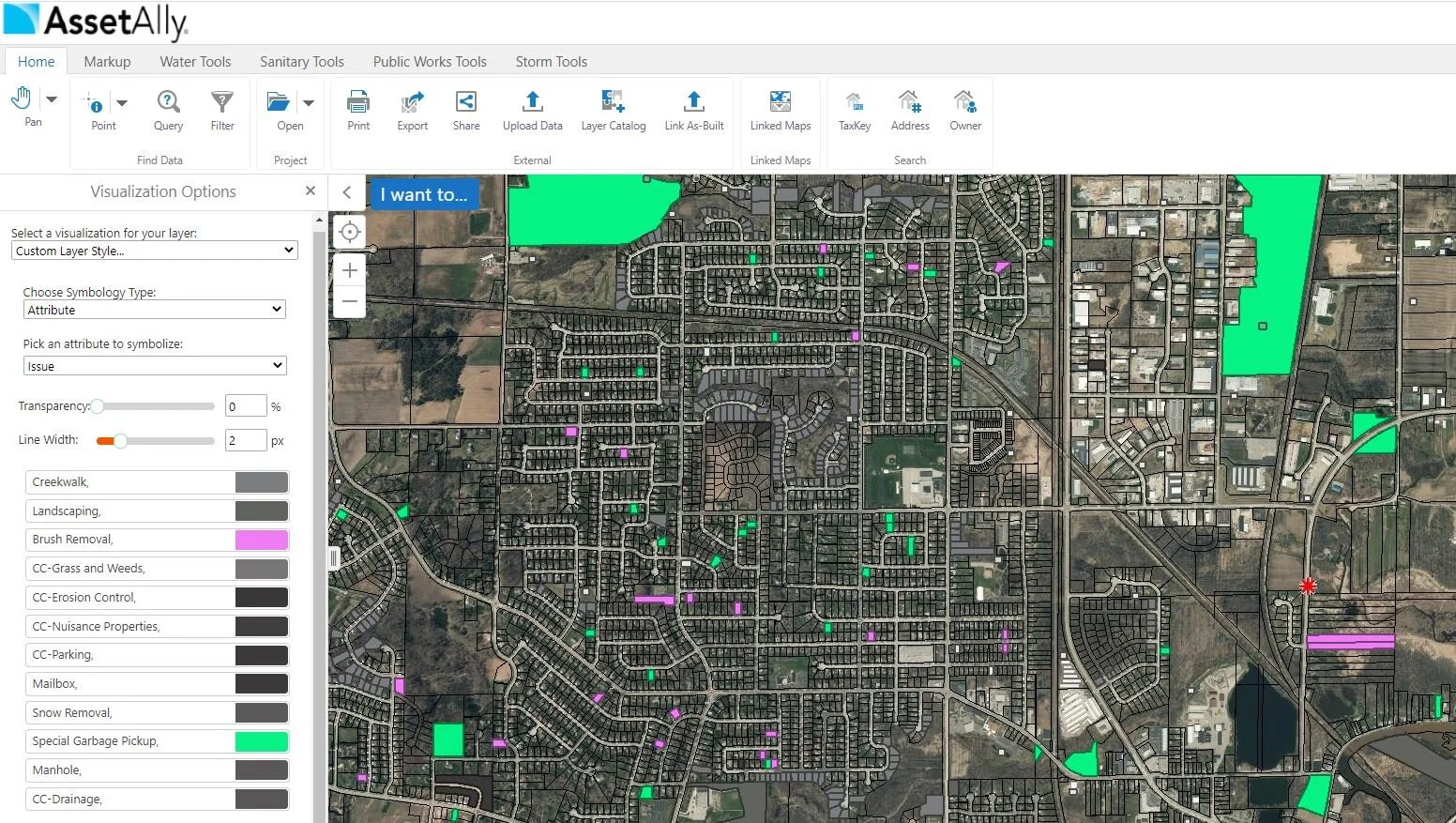Screen dimensions: 1456x823
Task: Close the Visualization Options panel
Action: tap(311, 191)
